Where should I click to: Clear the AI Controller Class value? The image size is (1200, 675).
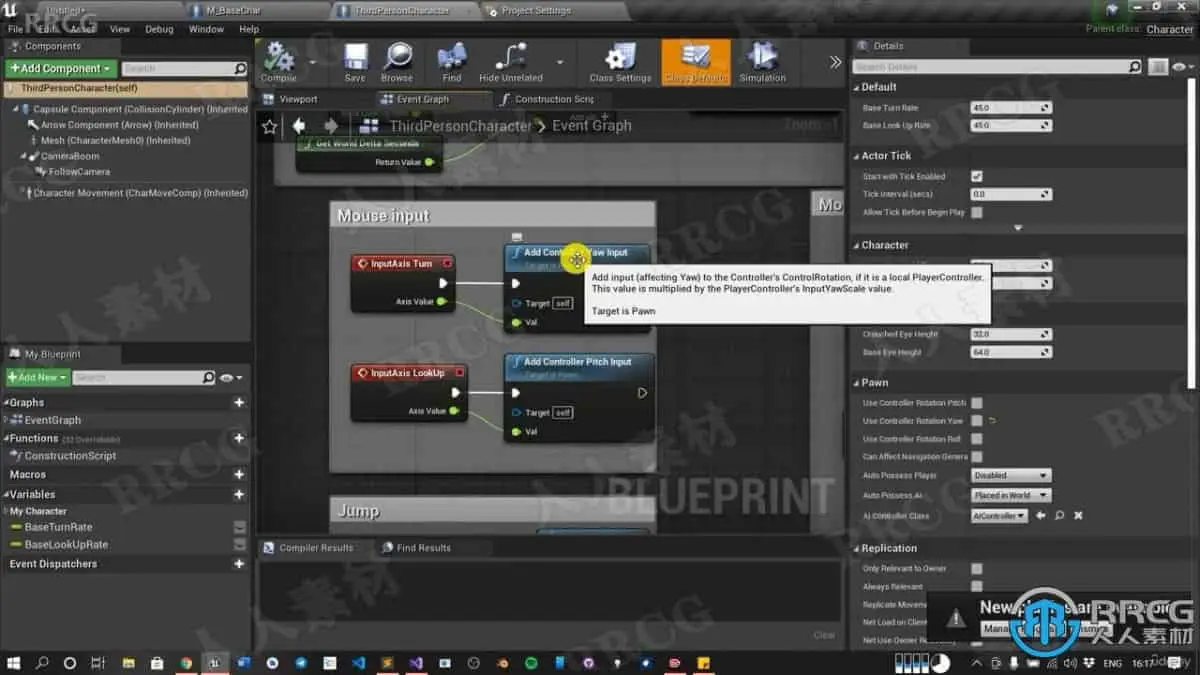click(1078, 516)
